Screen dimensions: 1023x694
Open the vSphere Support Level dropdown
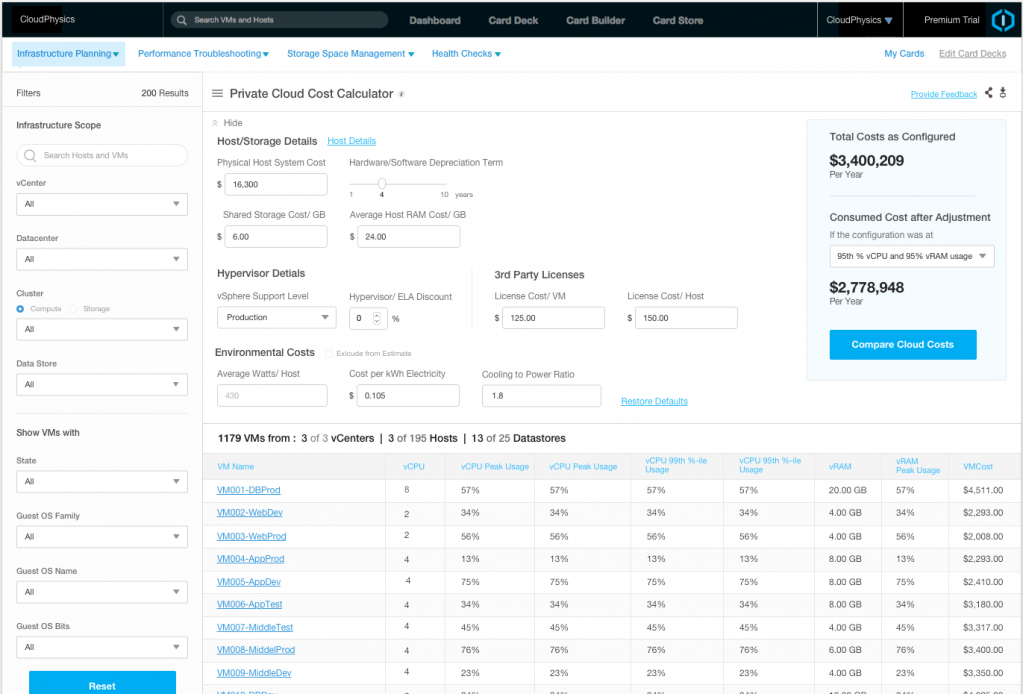click(x=276, y=317)
